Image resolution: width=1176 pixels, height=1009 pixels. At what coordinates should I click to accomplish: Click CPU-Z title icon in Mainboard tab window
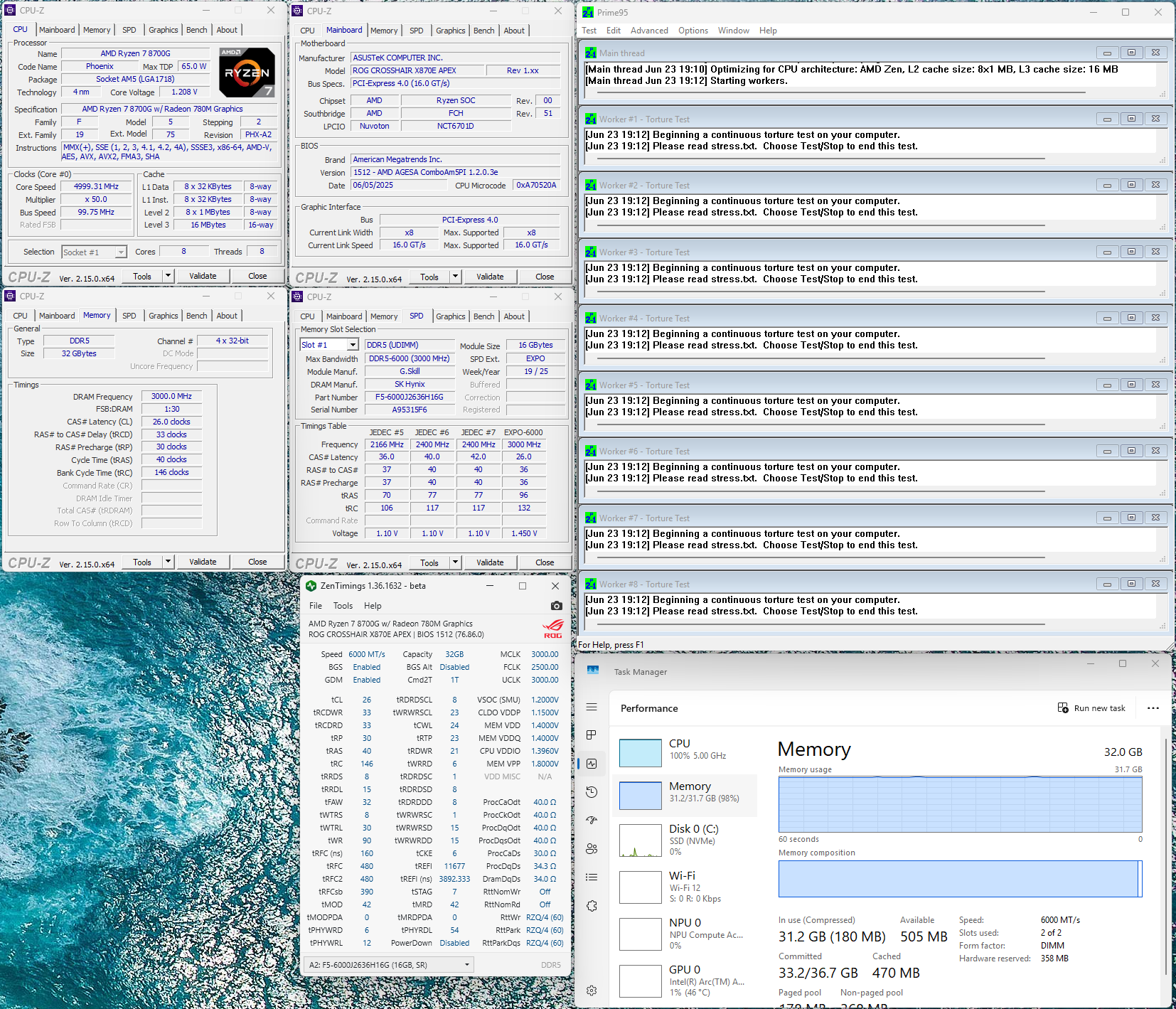click(297, 11)
